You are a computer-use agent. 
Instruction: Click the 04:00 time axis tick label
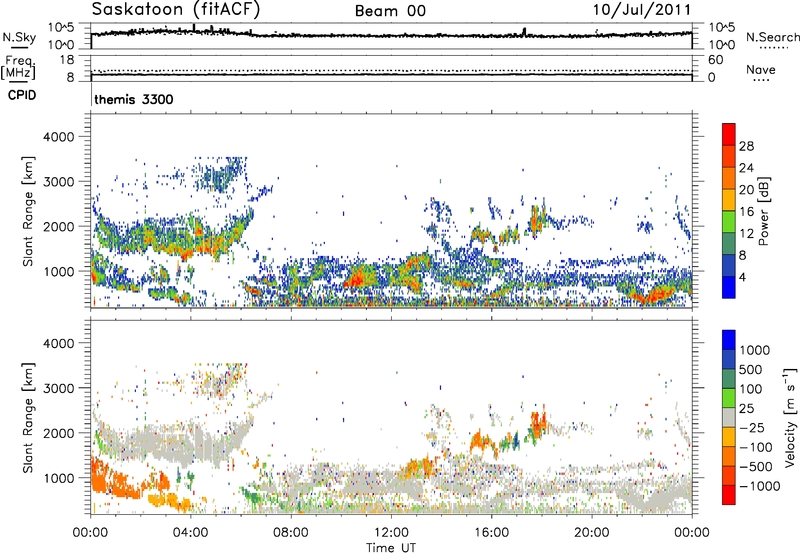click(190, 532)
